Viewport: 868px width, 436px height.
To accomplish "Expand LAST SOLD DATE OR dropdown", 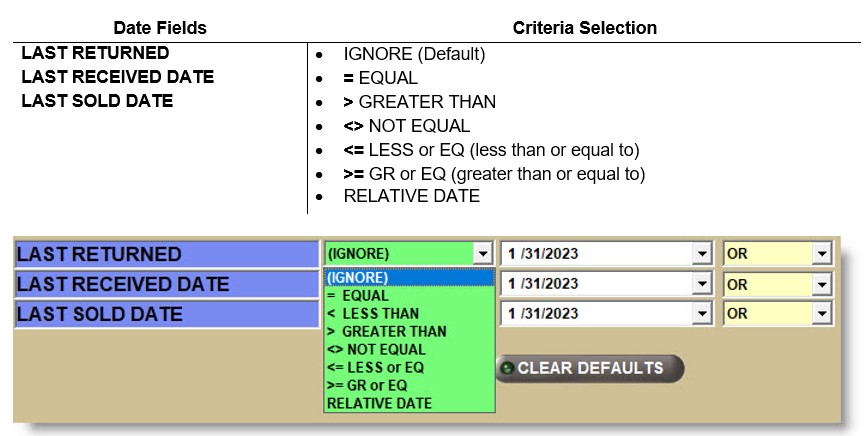I will click(x=822, y=314).
